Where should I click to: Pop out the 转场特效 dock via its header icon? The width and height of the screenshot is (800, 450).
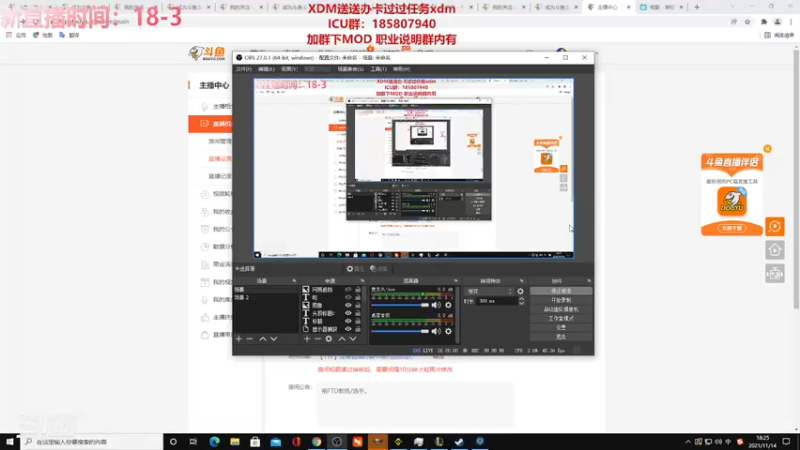coord(521,281)
